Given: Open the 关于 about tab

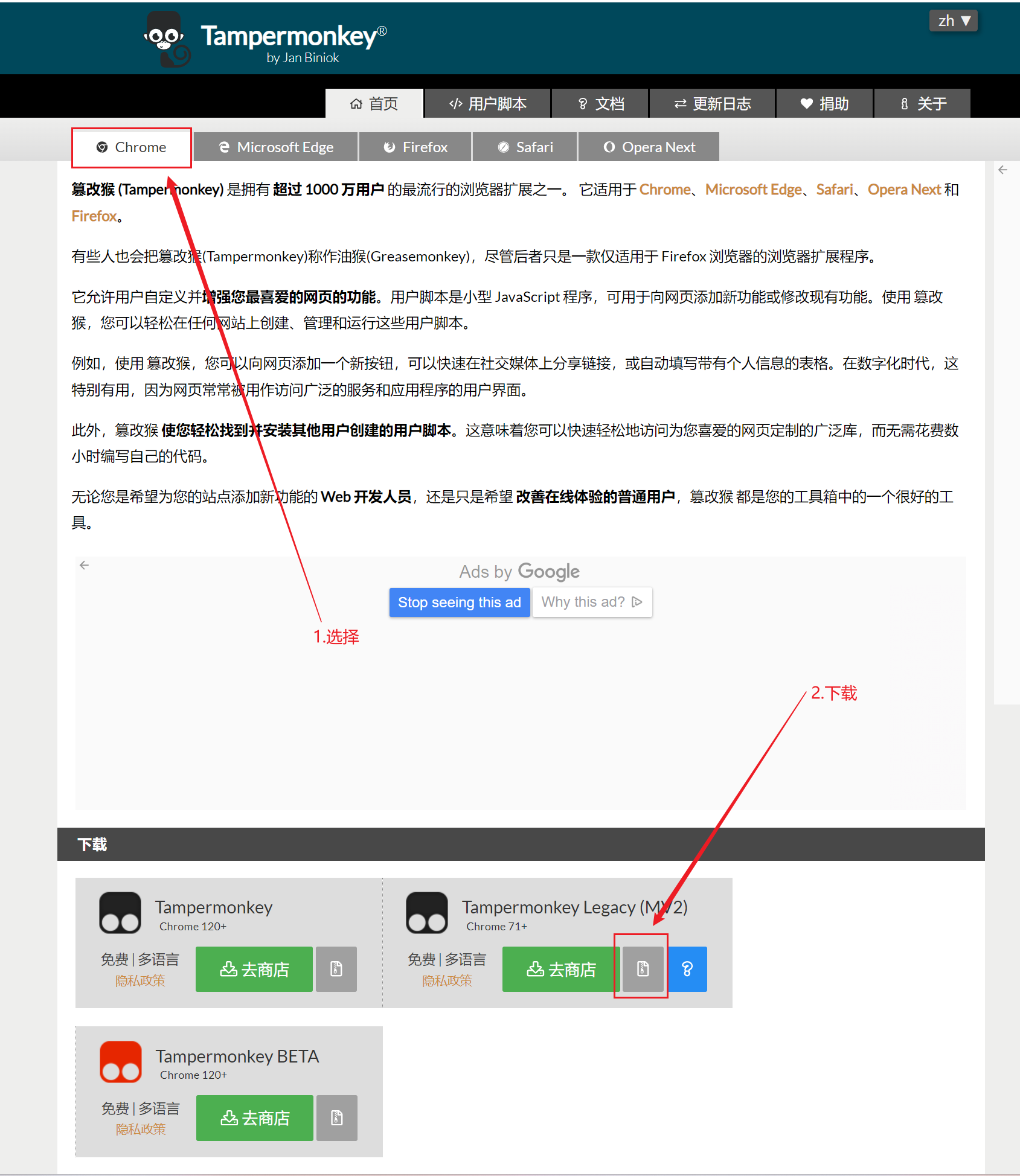Looking at the screenshot, I should click(x=923, y=104).
